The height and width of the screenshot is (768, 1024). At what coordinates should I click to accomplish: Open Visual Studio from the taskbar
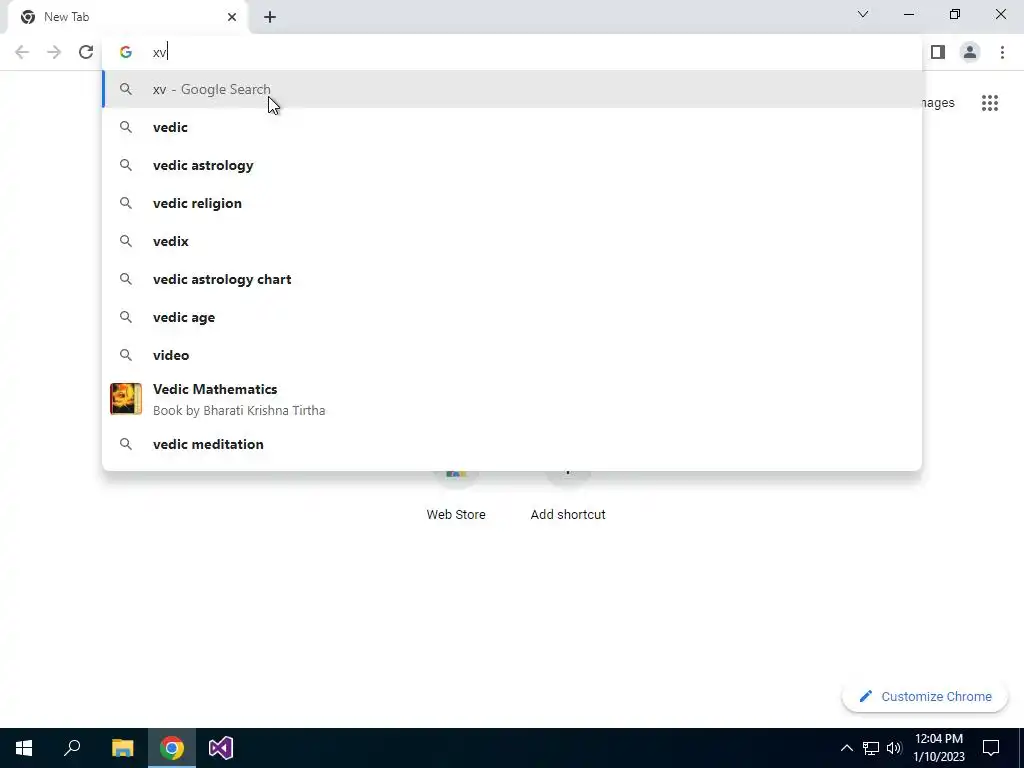(221, 748)
